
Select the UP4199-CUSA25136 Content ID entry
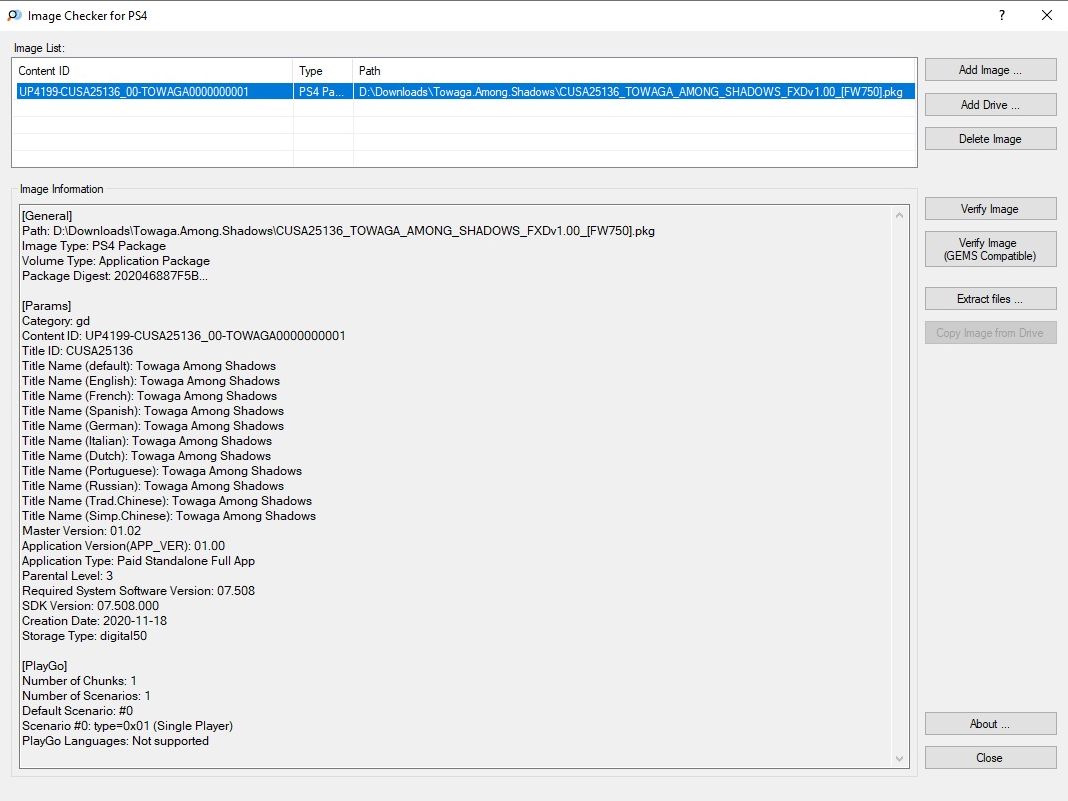click(x=134, y=92)
